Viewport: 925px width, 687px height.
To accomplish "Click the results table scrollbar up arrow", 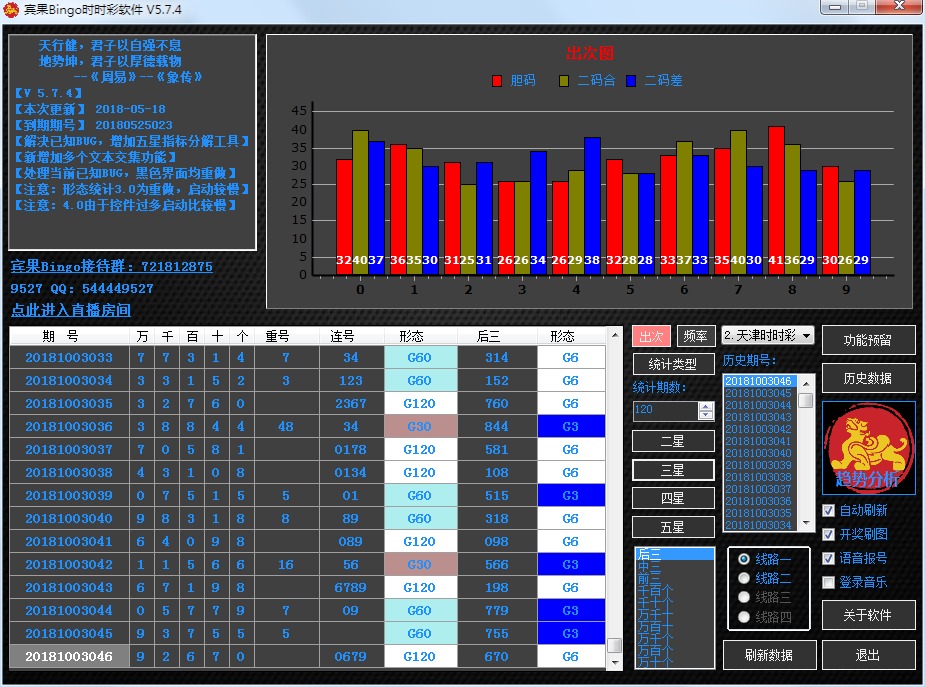I will tap(614, 337).
